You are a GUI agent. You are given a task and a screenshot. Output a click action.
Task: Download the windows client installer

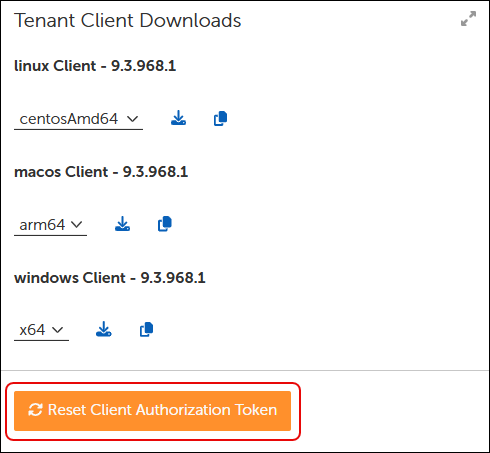[x=104, y=329]
